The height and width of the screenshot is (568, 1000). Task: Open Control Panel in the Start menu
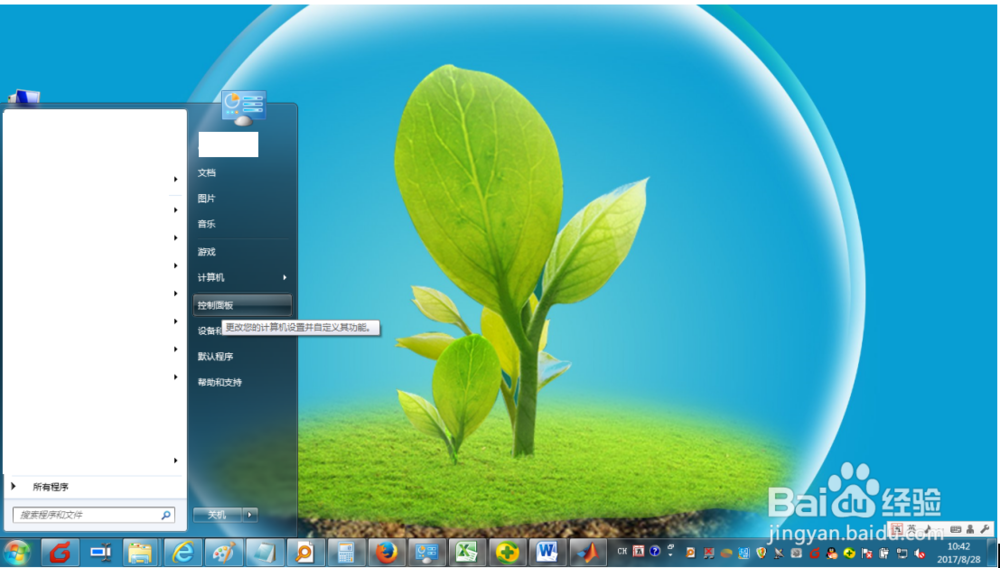pyautogui.click(x=242, y=305)
